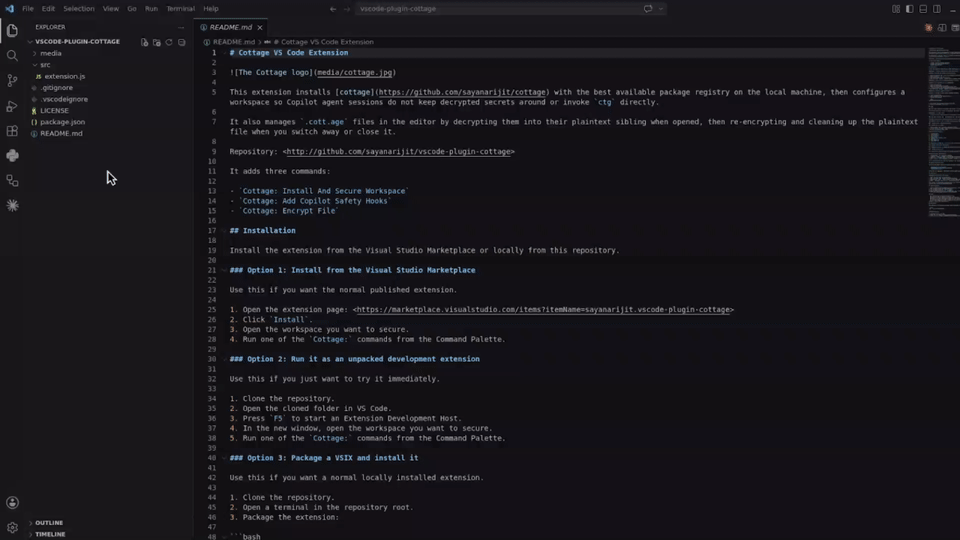This screenshot has height=540, width=960.
Task: Open .vscodeignore file in Explorer
Action: [x=64, y=99]
